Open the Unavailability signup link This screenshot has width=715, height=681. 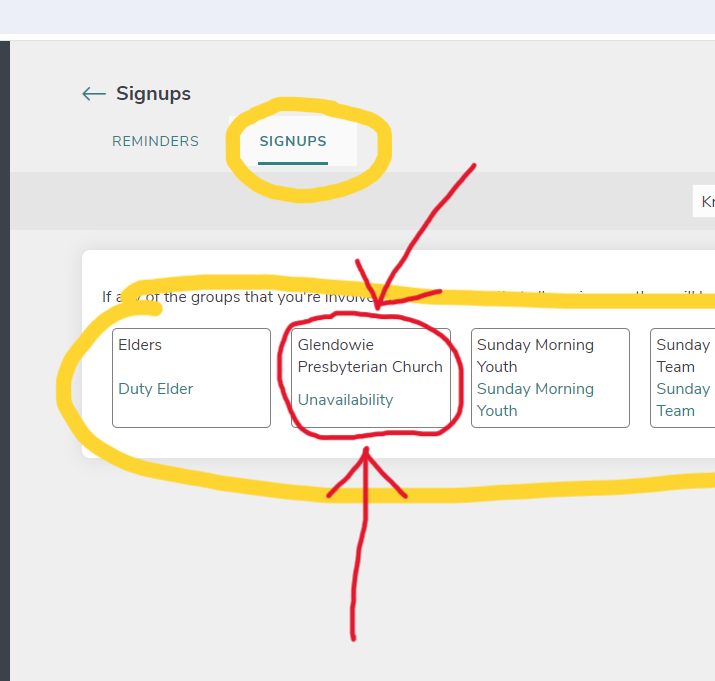point(345,400)
